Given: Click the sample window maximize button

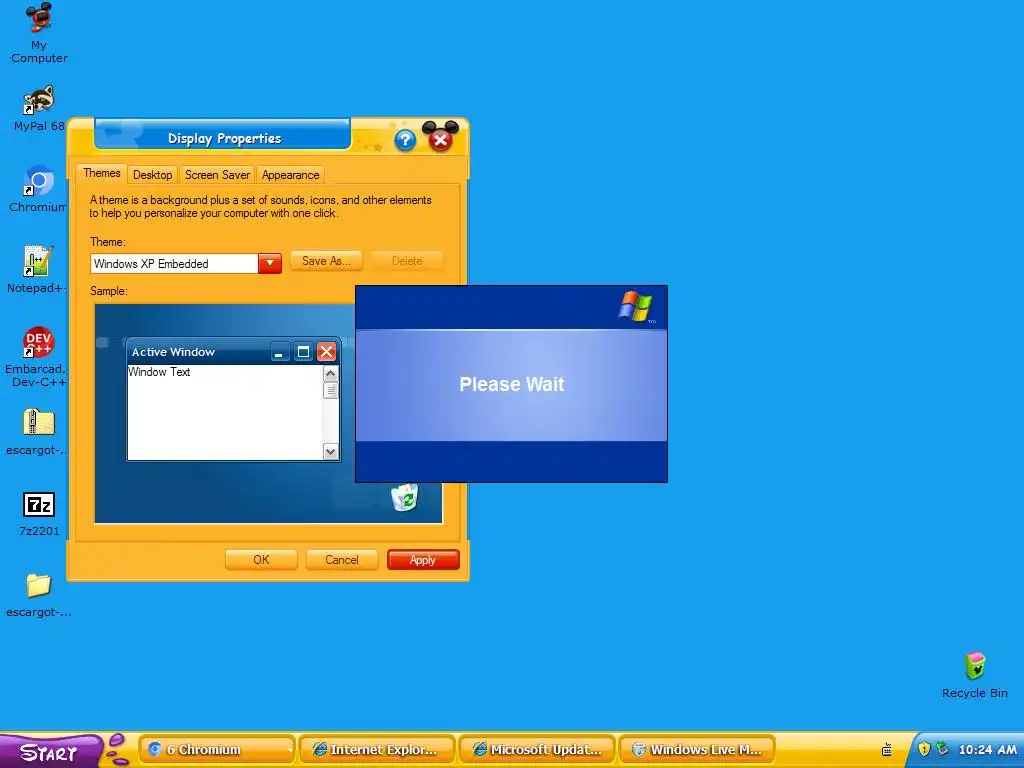Looking at the screenshot, I should coord(304,353).
